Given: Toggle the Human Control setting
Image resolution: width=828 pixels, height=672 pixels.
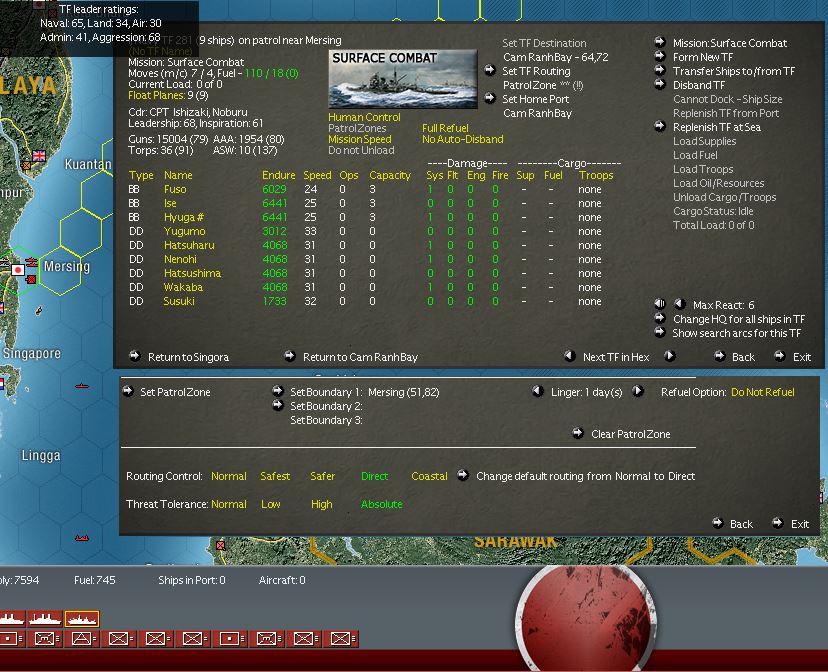Looking at the screenshot, I should [364, 117].
